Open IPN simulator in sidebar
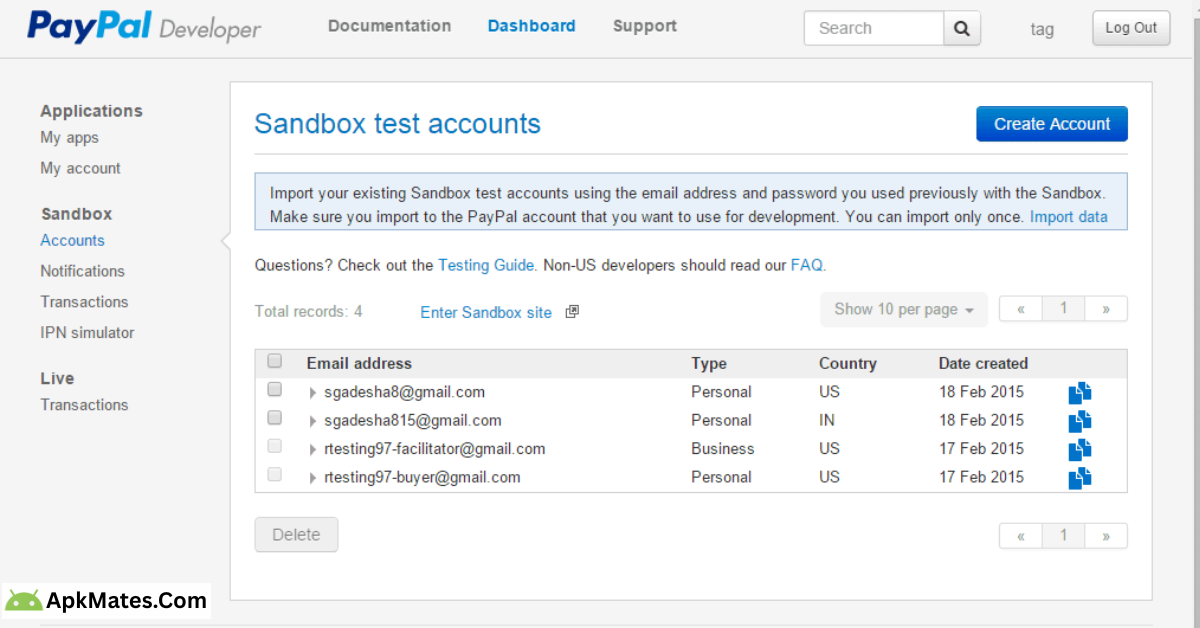The image size is (1200, 628). (87, 332)
